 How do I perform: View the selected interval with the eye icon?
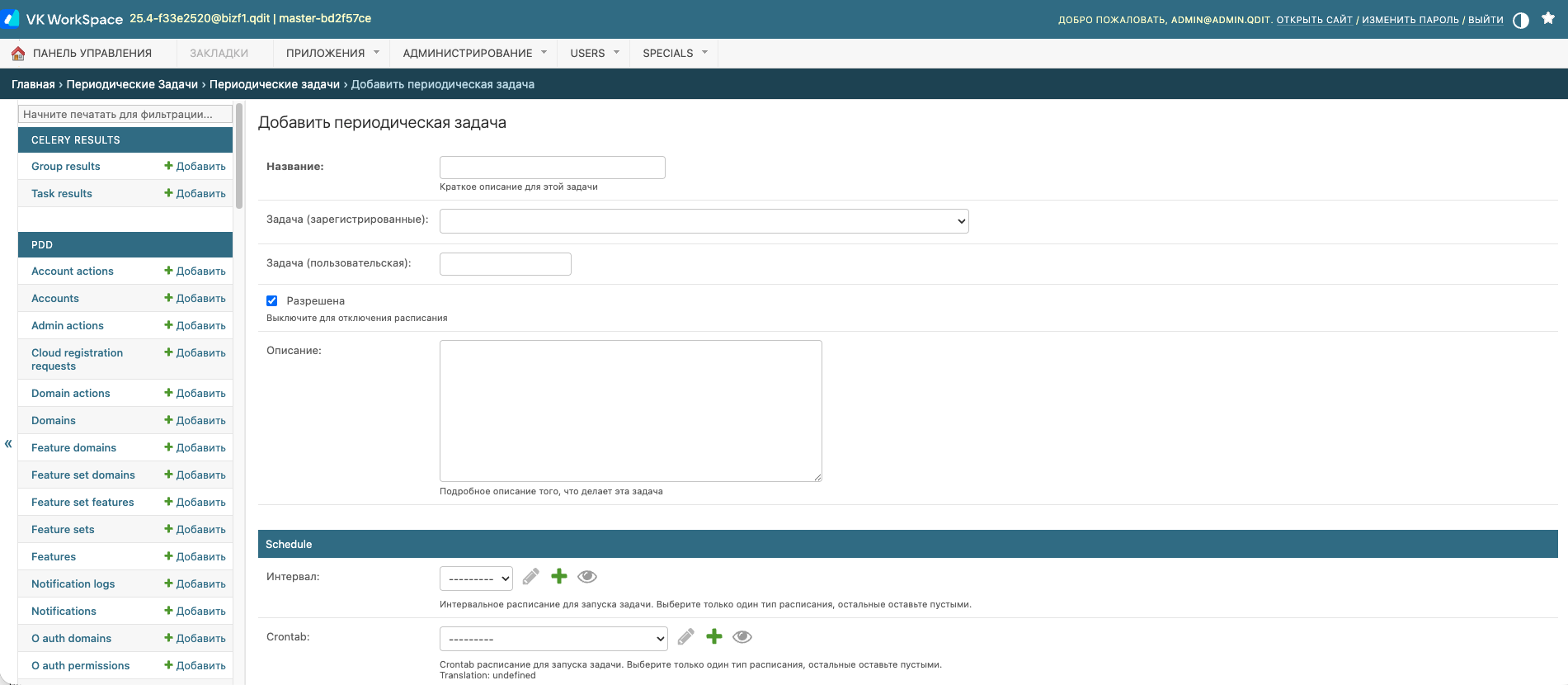[587, 576]
